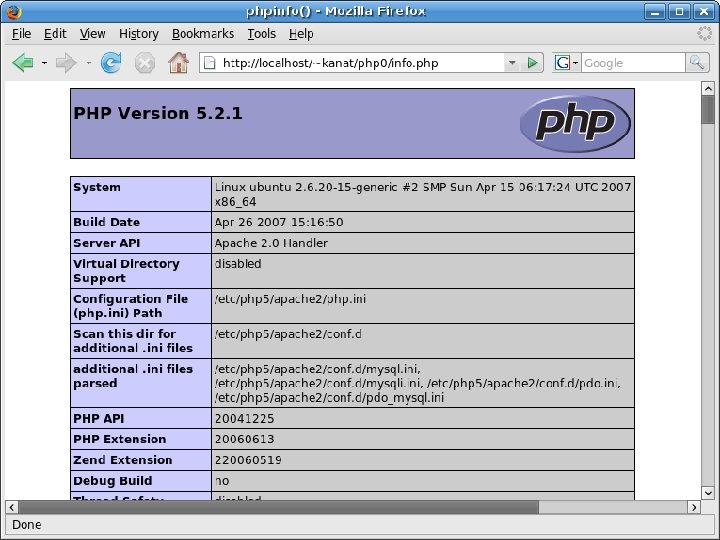Viewport: 720px width, 540px height.
Task: Click the vertical scrollbar up arrow
Action: click(x=708, y=88)
